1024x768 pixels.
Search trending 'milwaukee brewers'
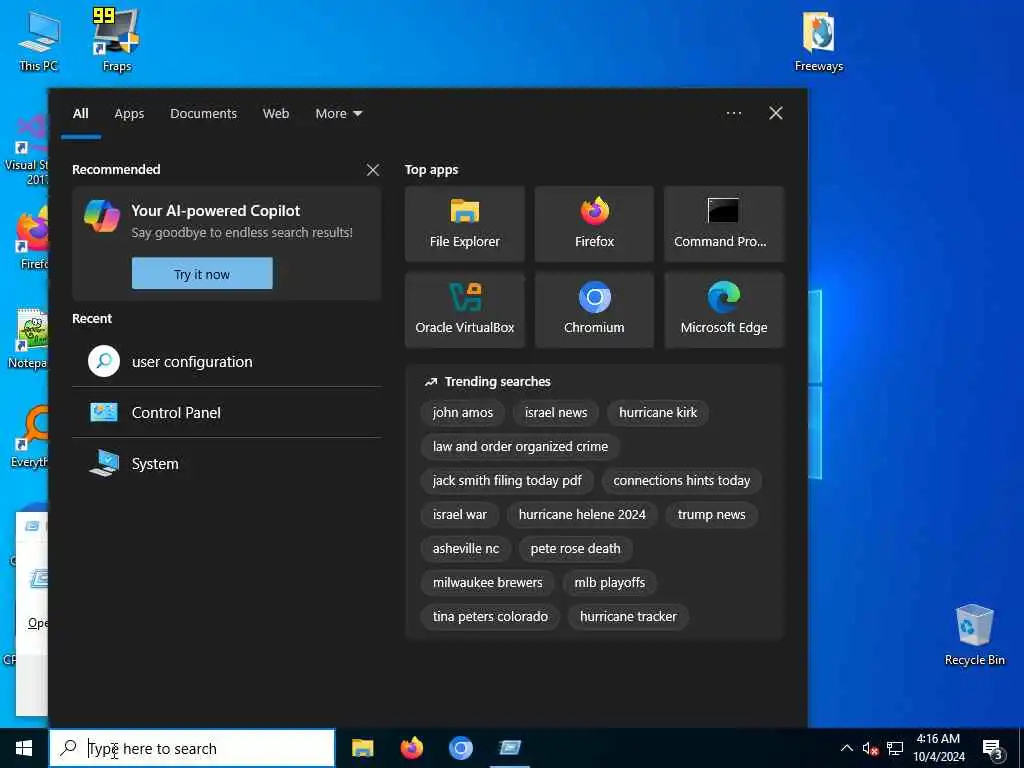pyautogui.click(x=487, y=583)
